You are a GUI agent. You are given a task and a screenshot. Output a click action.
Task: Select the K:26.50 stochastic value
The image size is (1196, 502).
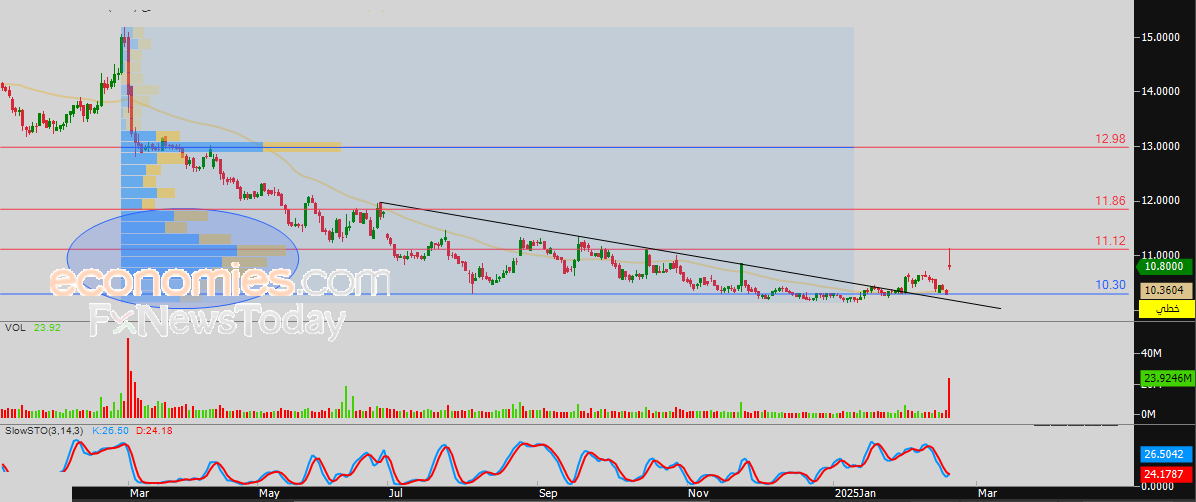pos(111,431)
